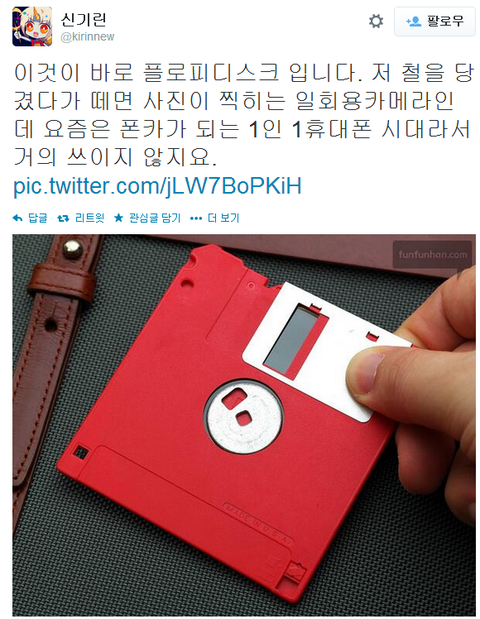This screenshot has height=619, width=480.
Task: Click the person-plus icon inside follow button
Action: click(x=413, y=21)
